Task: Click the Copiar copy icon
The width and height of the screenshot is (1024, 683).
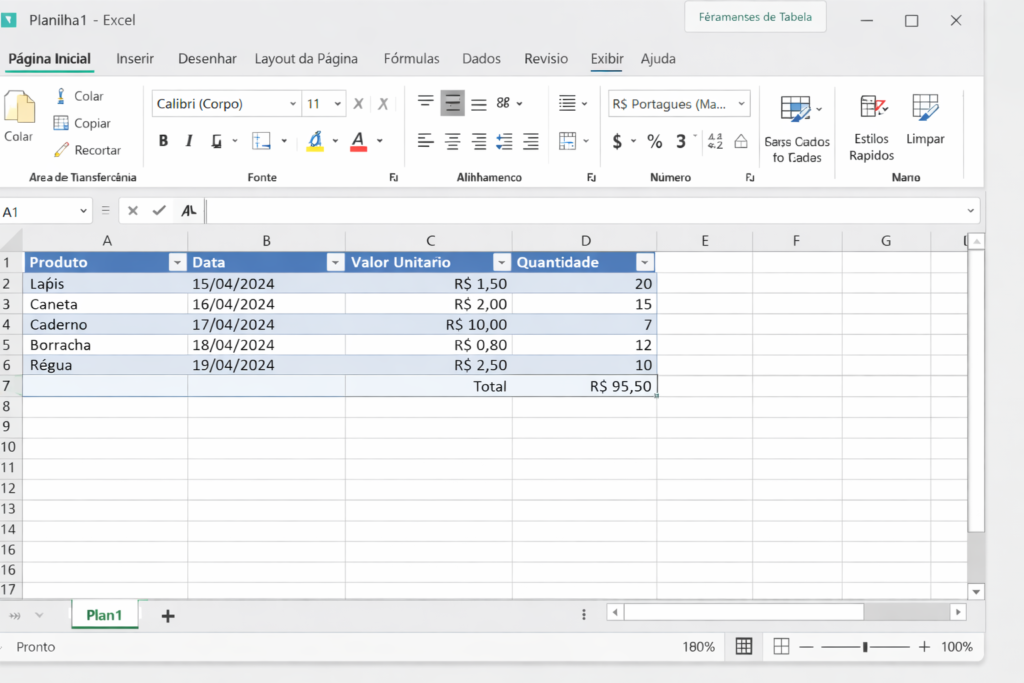Action: [61, 123]
